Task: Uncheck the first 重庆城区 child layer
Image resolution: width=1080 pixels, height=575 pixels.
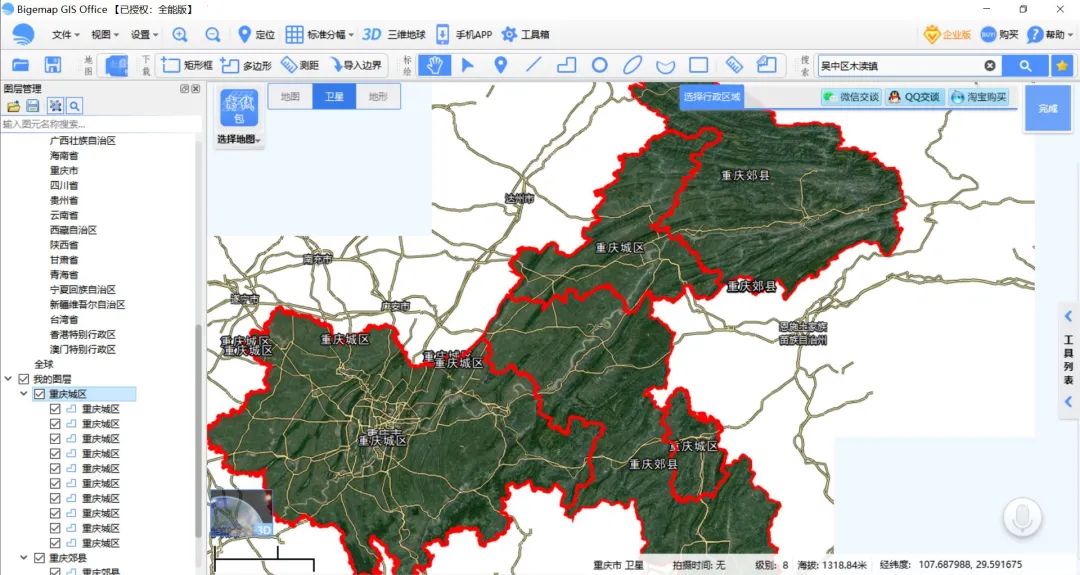Action: (55, 409)
